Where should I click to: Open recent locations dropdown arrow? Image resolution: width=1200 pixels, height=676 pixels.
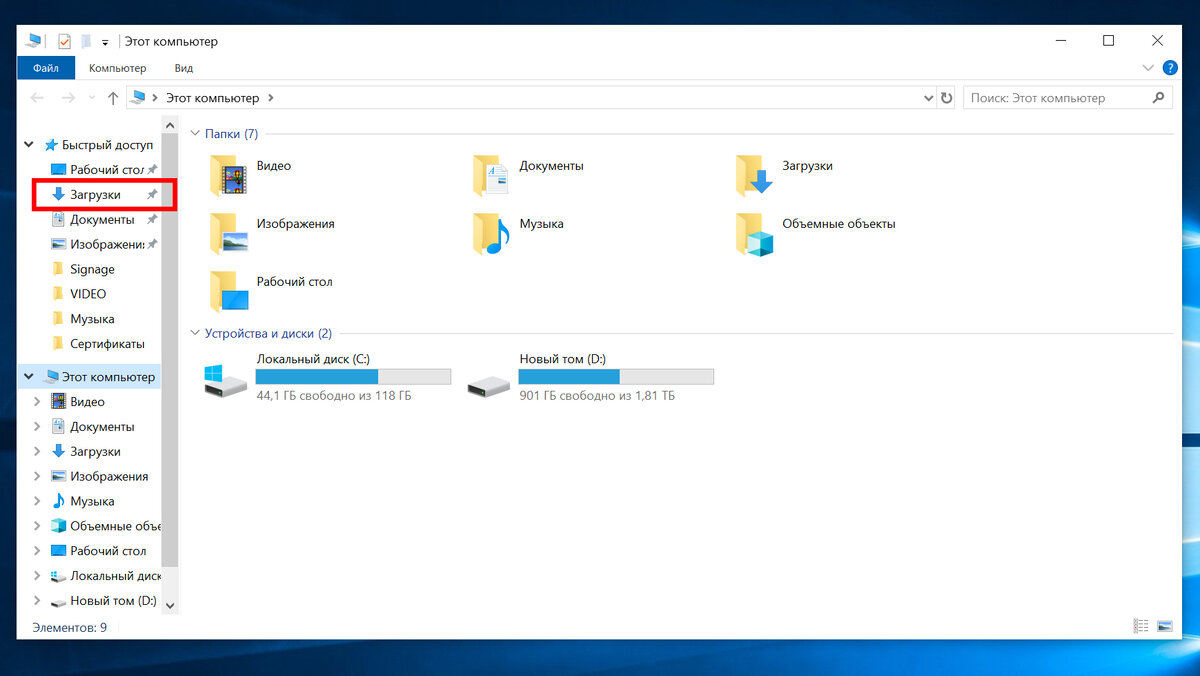click(x=92, y=98)
